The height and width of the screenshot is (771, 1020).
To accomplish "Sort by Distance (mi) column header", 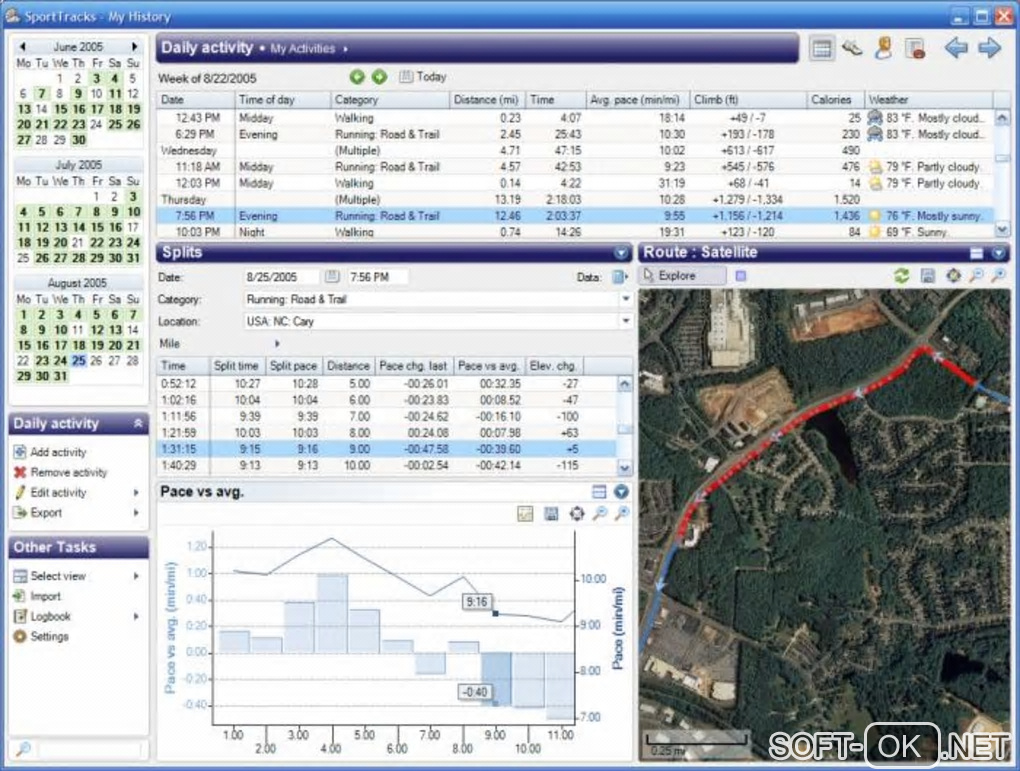I will 487,100.
